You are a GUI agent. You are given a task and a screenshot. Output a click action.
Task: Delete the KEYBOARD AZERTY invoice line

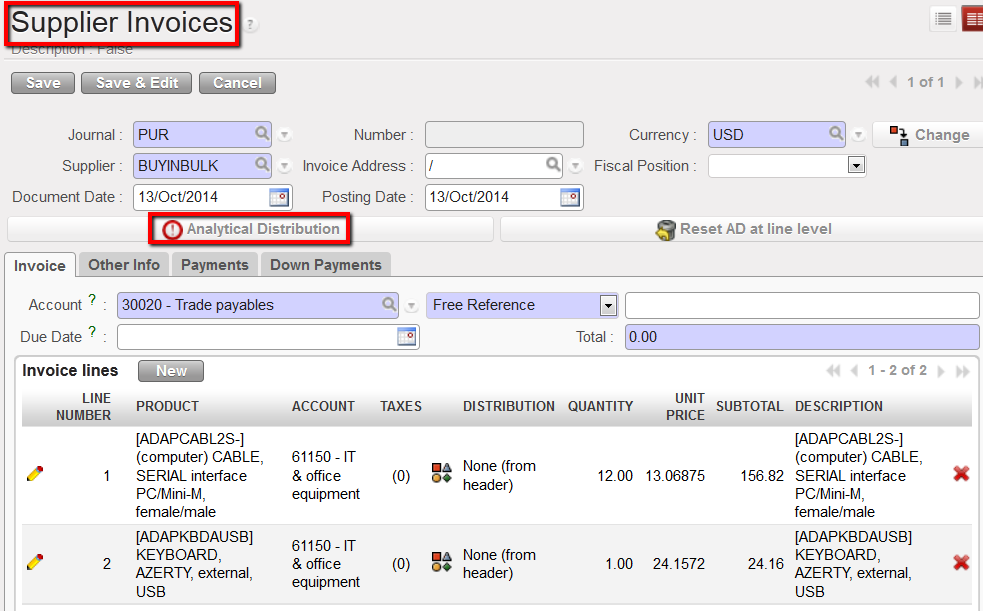(961, 563)
